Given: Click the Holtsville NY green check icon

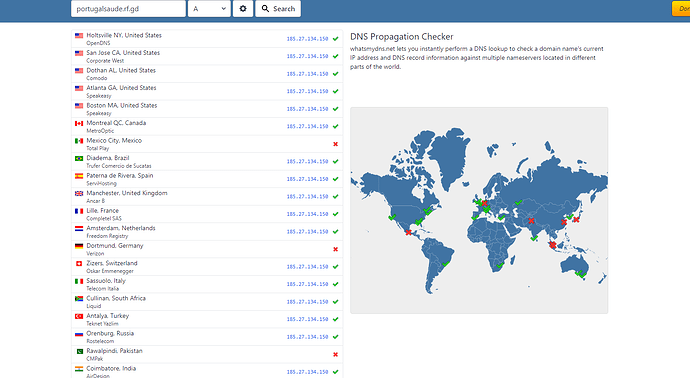Looking at the screenshot, I should pyautogui.click(x=336, y=39).
